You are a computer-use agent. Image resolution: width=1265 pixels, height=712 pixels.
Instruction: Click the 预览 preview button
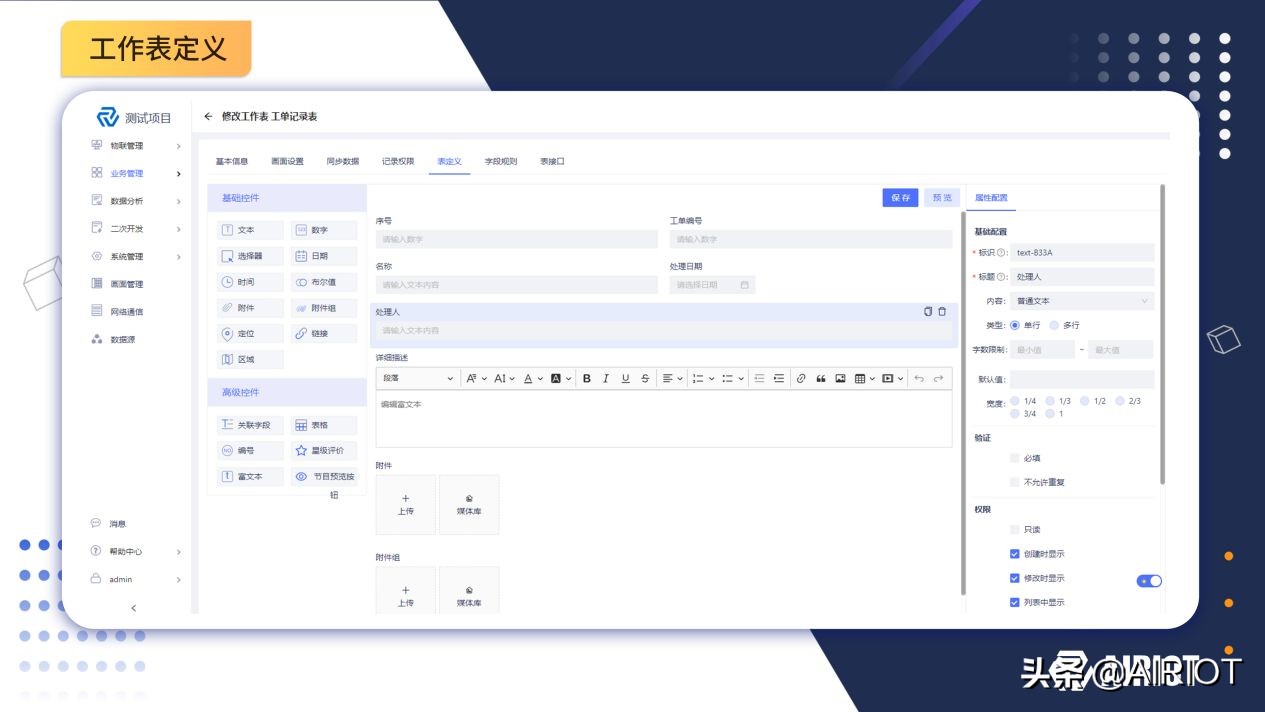point(942,198)
